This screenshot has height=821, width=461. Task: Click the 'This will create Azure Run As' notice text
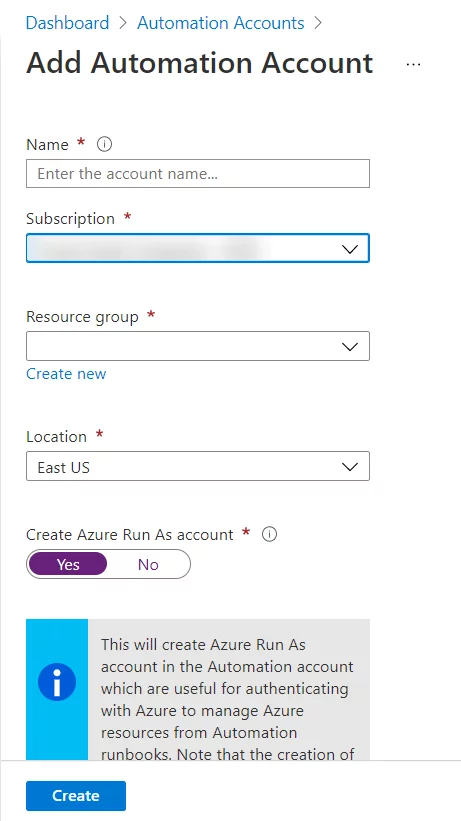pyautogui.click(x=227, y=700)
